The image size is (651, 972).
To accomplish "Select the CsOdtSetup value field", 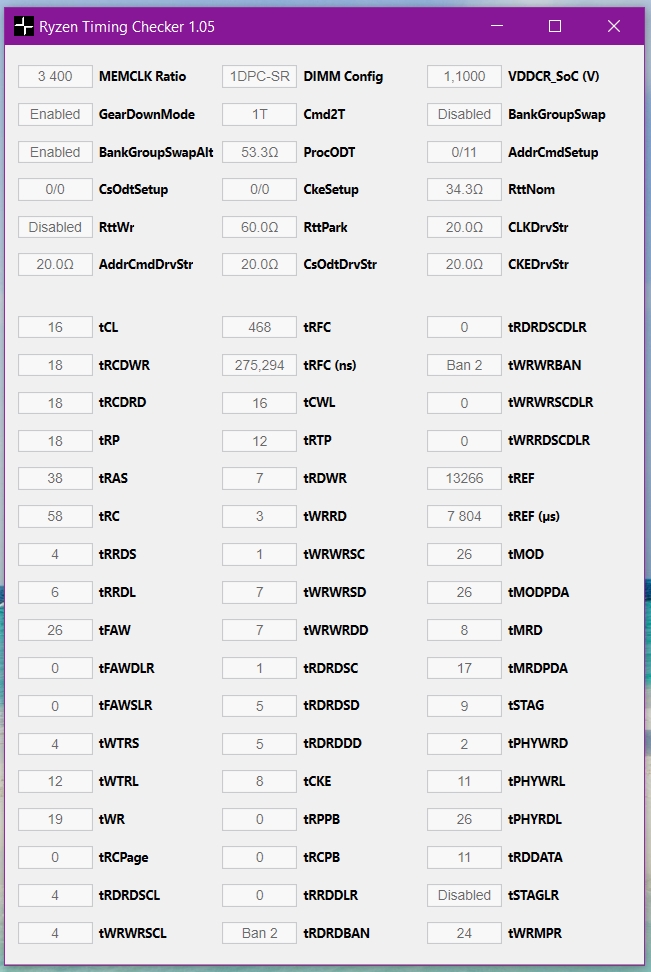I will (x=55, y=189).
